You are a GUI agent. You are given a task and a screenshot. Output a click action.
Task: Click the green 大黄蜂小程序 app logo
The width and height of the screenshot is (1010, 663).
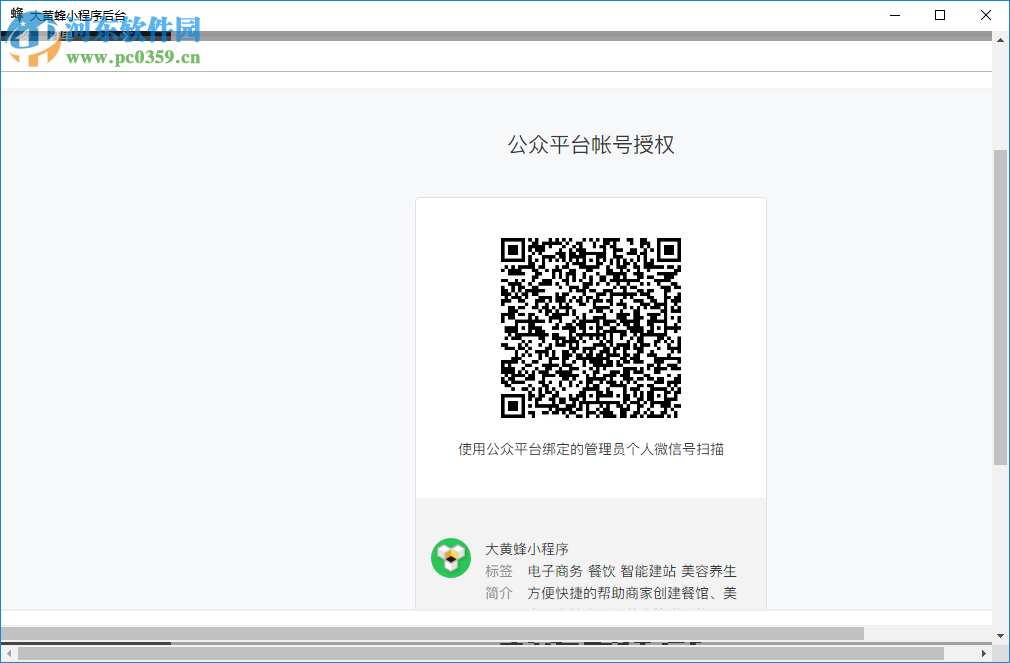[451, 559]
